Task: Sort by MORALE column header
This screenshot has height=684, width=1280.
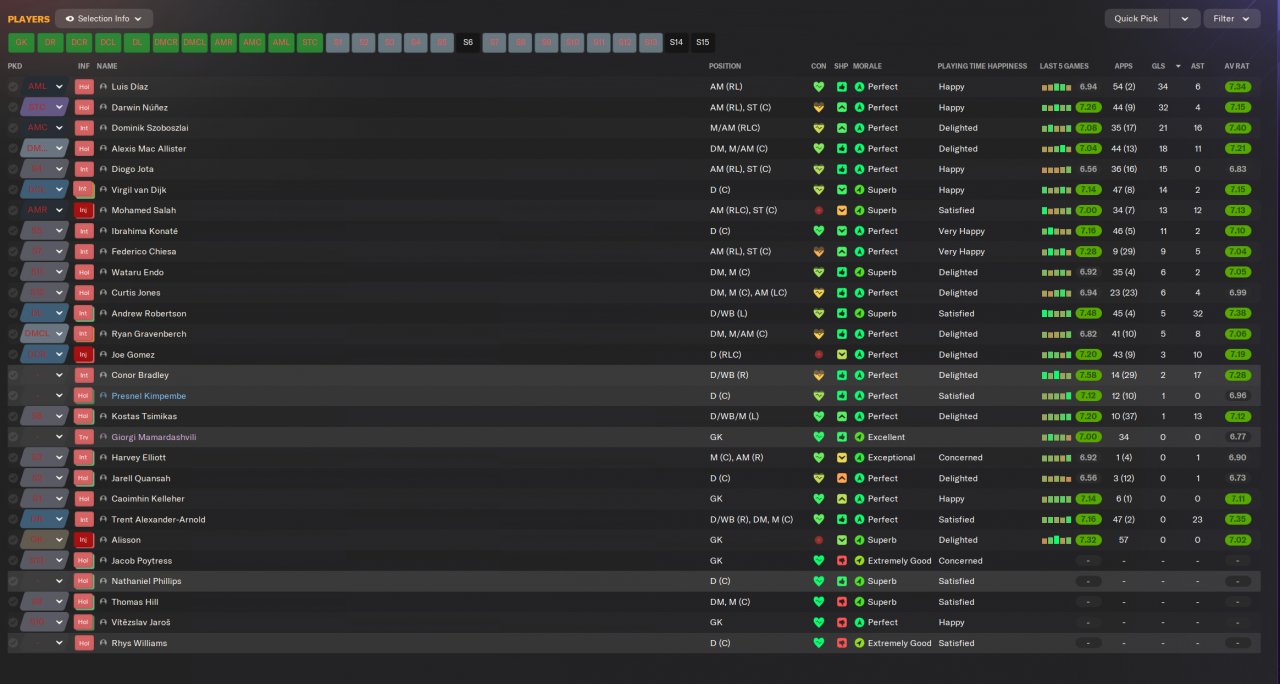Action: point(867,66)
